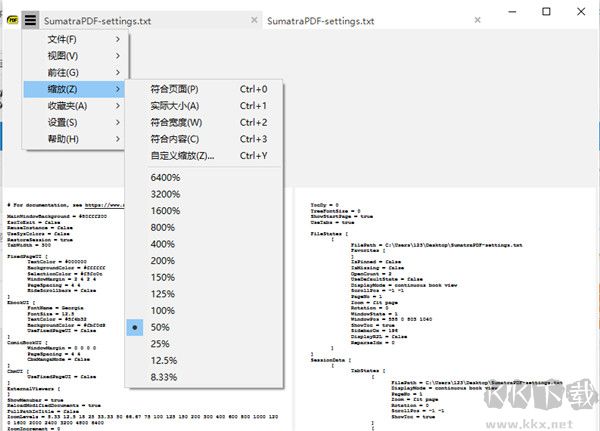Click the SumatraPDF app logo icon

(x=13, y=20)
